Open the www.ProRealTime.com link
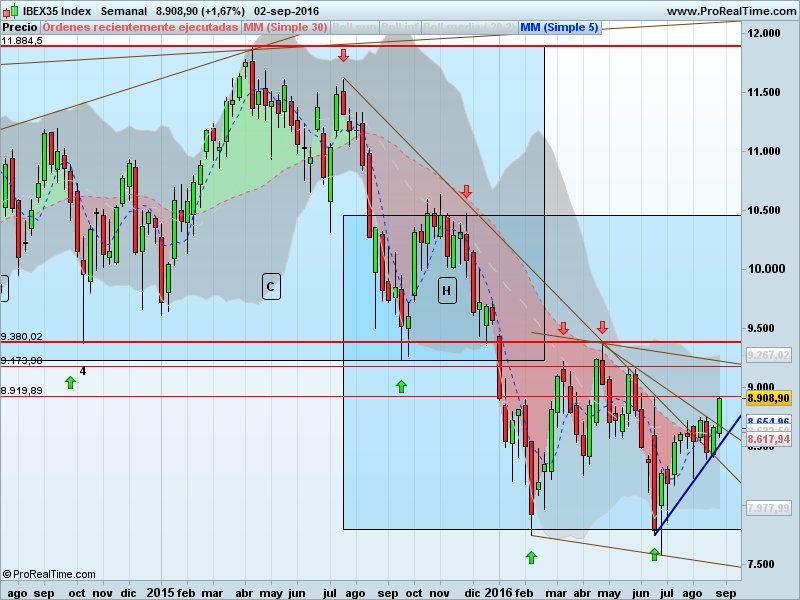 click(x=731, y=11)
